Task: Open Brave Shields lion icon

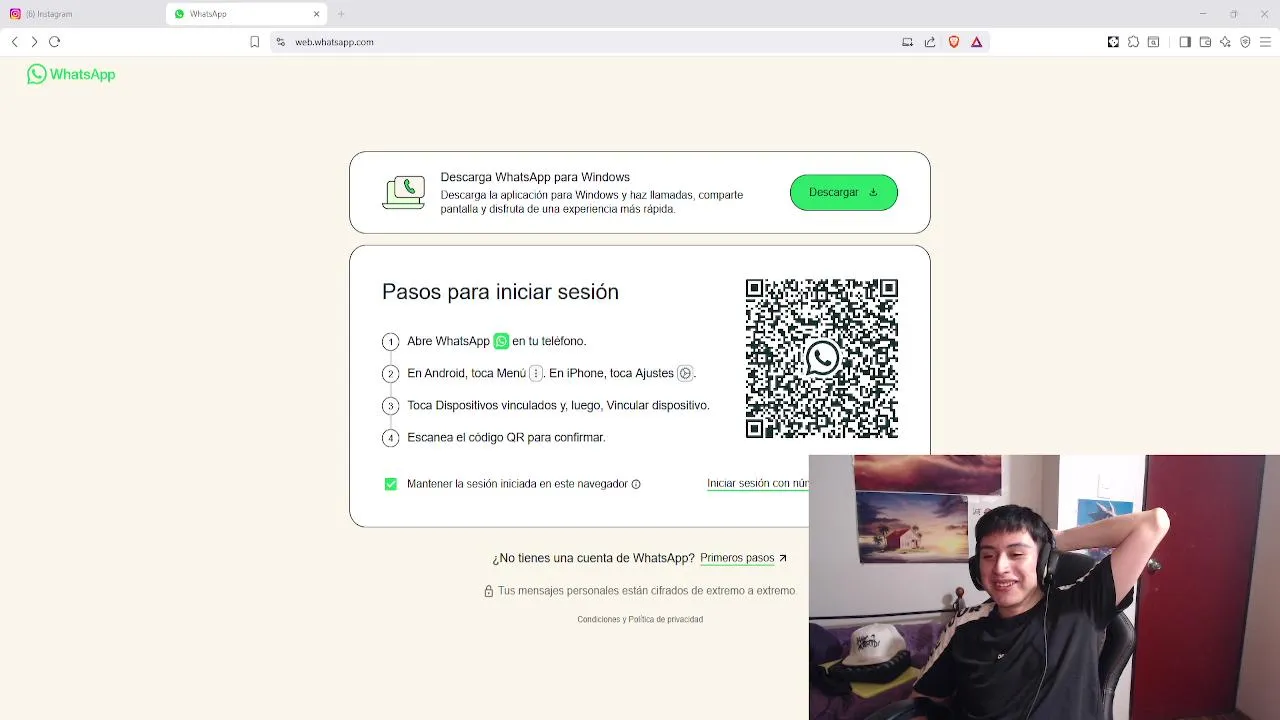Action: 954,42
